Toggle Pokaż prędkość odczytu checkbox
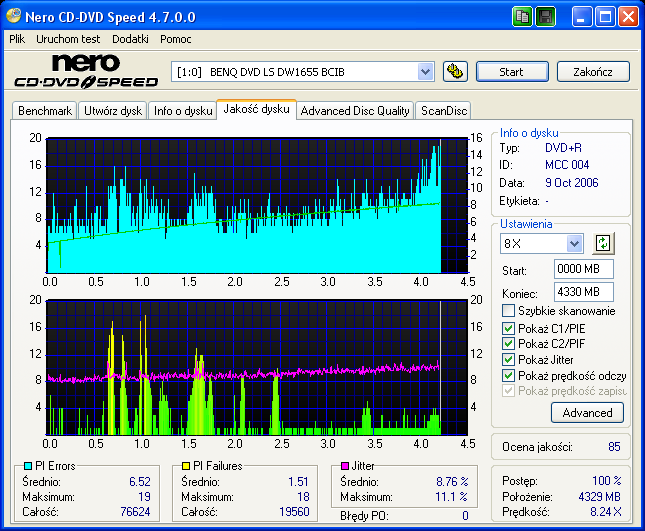The height and width of the screenshot is (531, 645). click(x=508, y=376)
